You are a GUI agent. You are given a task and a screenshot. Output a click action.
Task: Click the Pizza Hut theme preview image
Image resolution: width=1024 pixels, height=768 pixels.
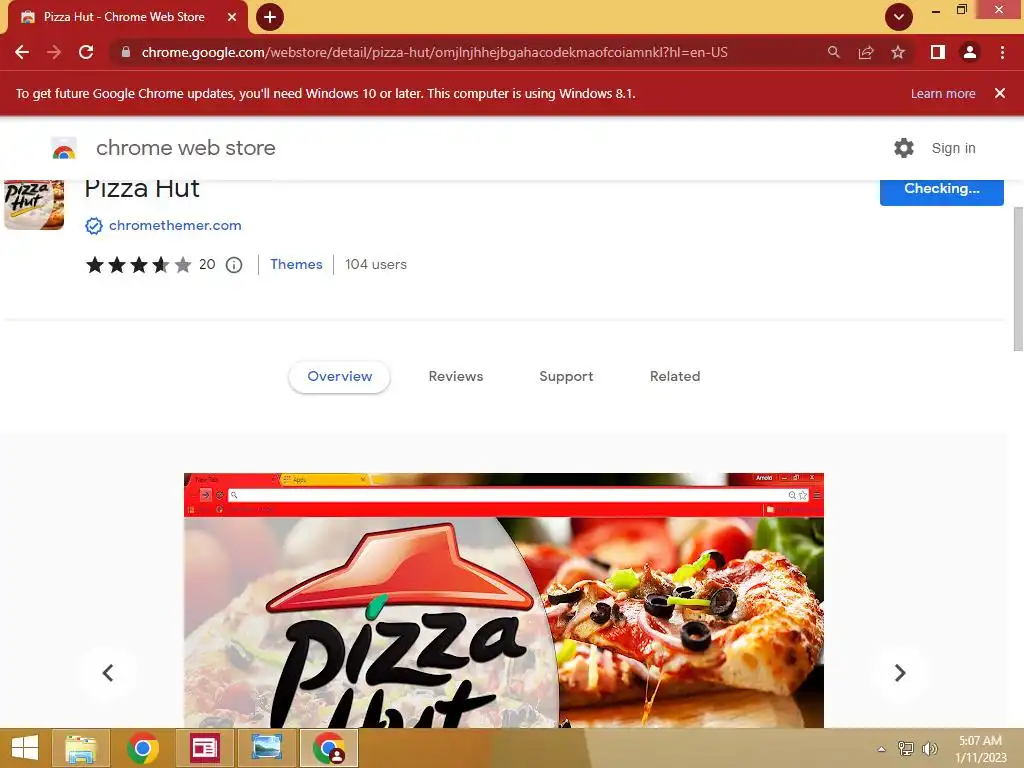click(x=504, y=600)
